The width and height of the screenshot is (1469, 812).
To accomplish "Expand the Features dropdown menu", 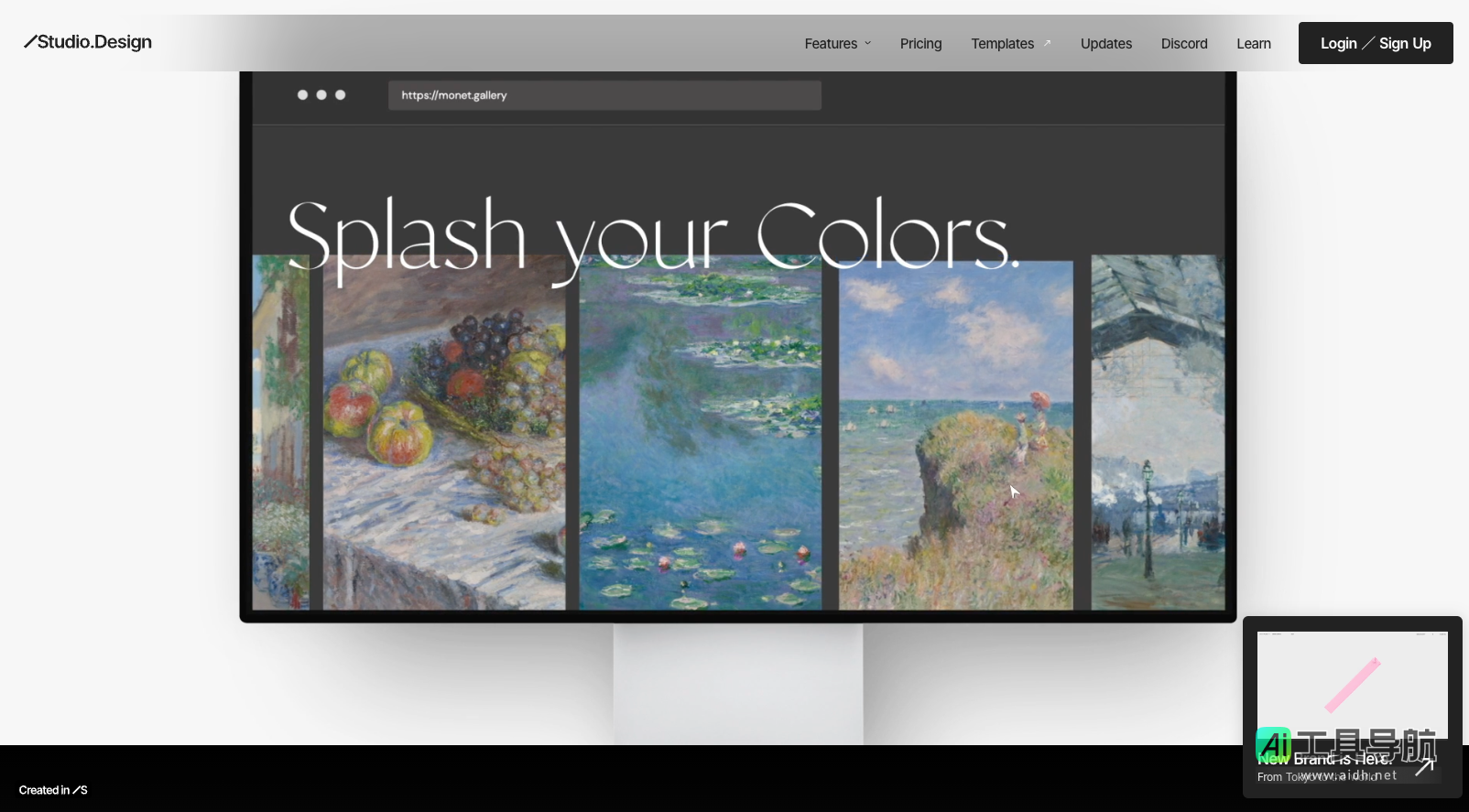I will point(837,44).
